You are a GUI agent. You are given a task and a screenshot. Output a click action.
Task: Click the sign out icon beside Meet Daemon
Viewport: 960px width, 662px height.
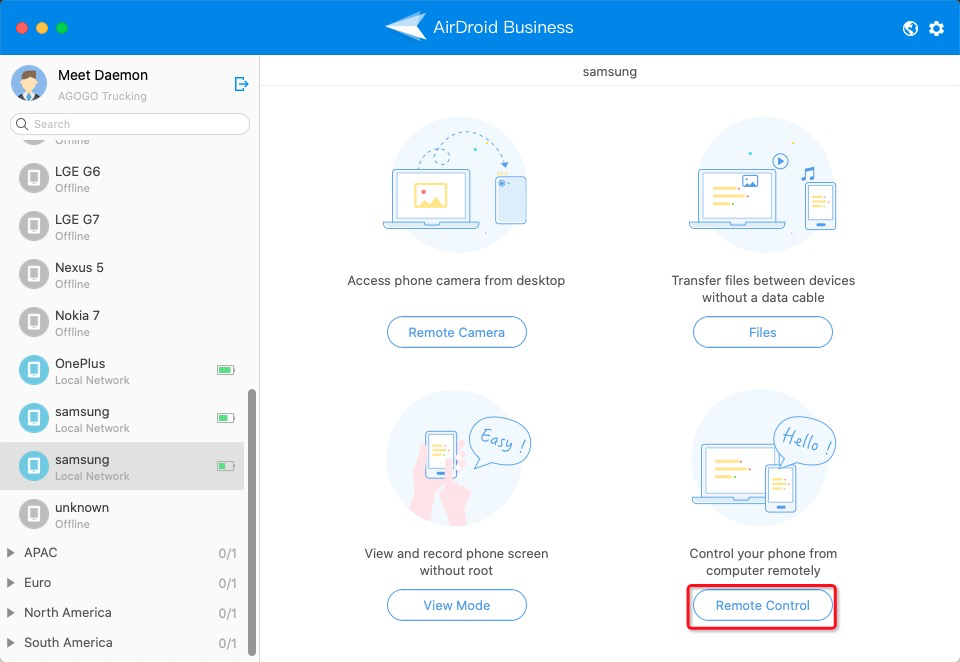click(x=241, y=84)
